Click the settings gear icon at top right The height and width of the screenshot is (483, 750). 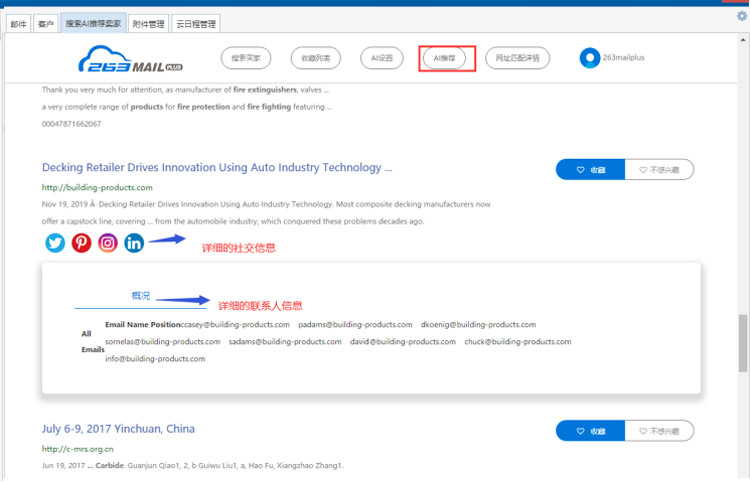(x=742, y=16)
